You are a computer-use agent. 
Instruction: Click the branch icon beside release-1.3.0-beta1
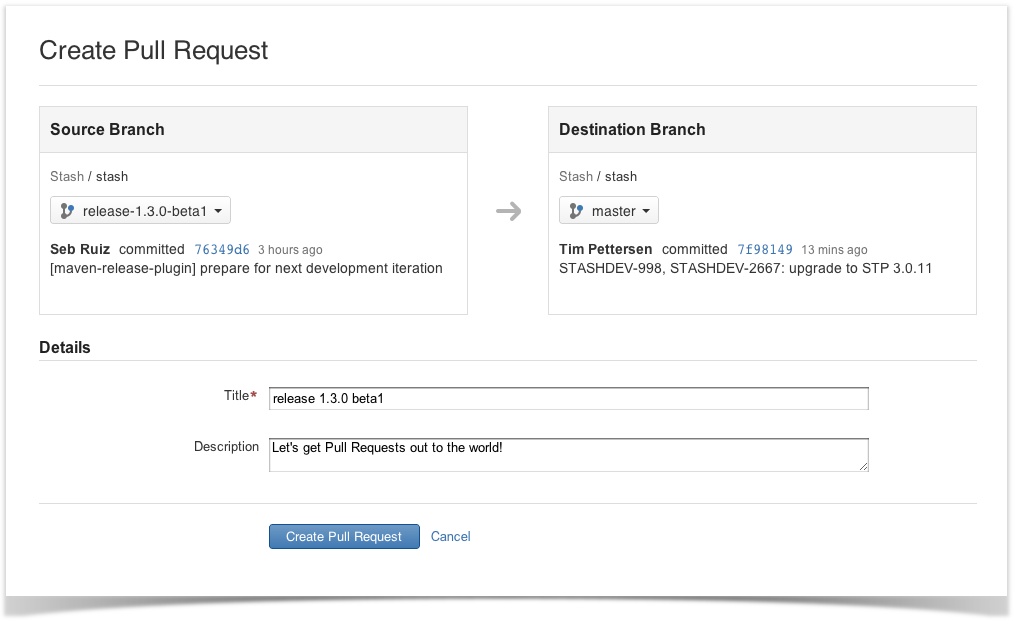[x=67, y=211]
